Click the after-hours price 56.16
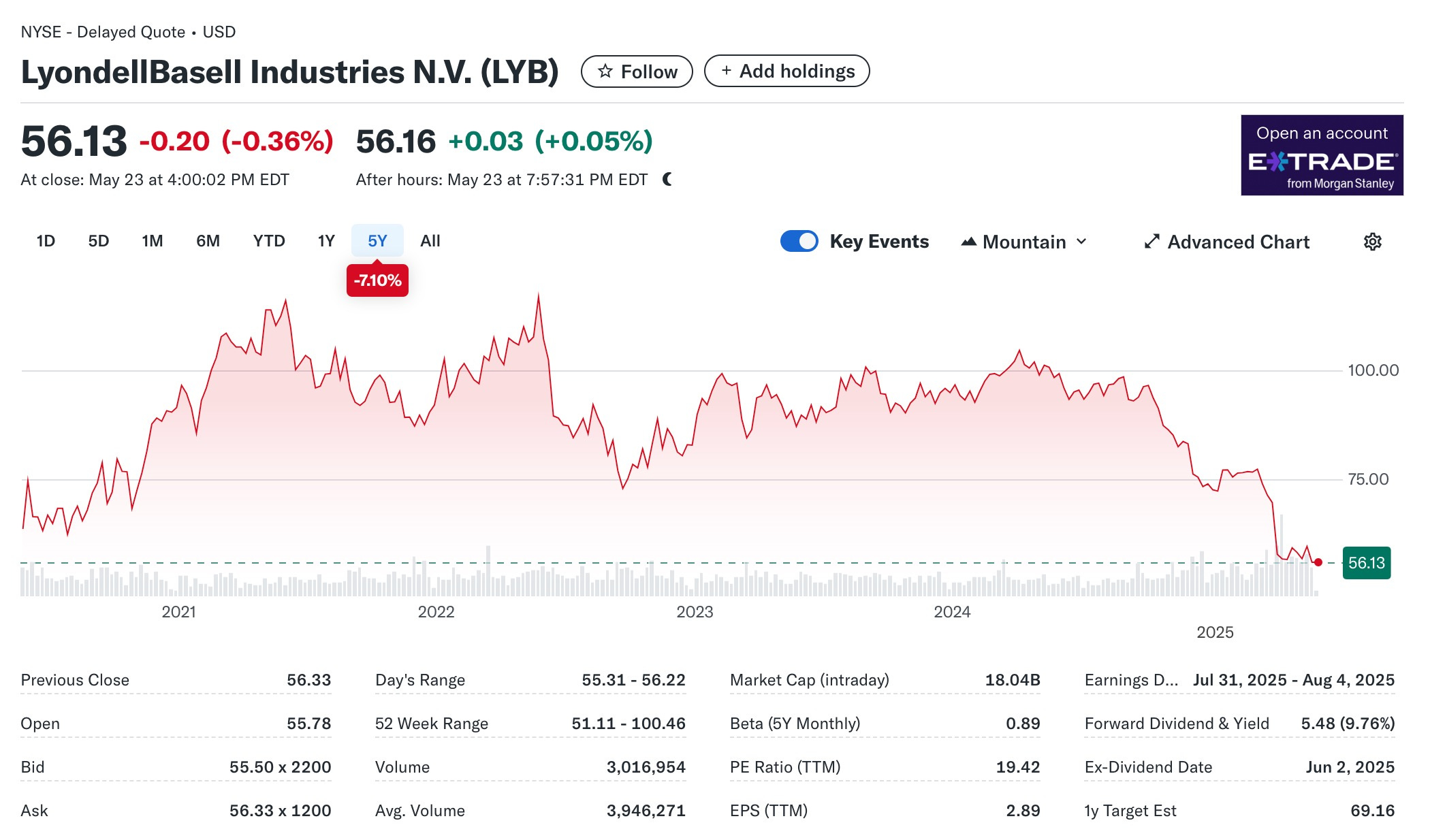The image size is (1430, 840). (396, 142)
